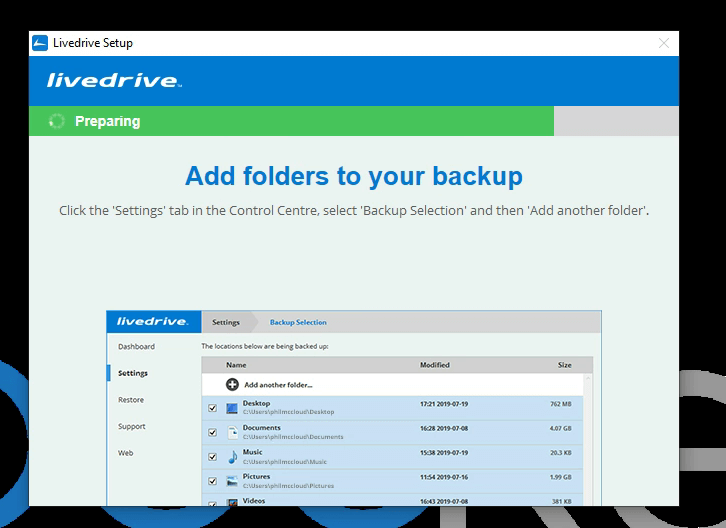Image resolution: width=726 pixels, height=528 pixels.
Task: Click the Pictures folder icon
Action: pos(232,481)
